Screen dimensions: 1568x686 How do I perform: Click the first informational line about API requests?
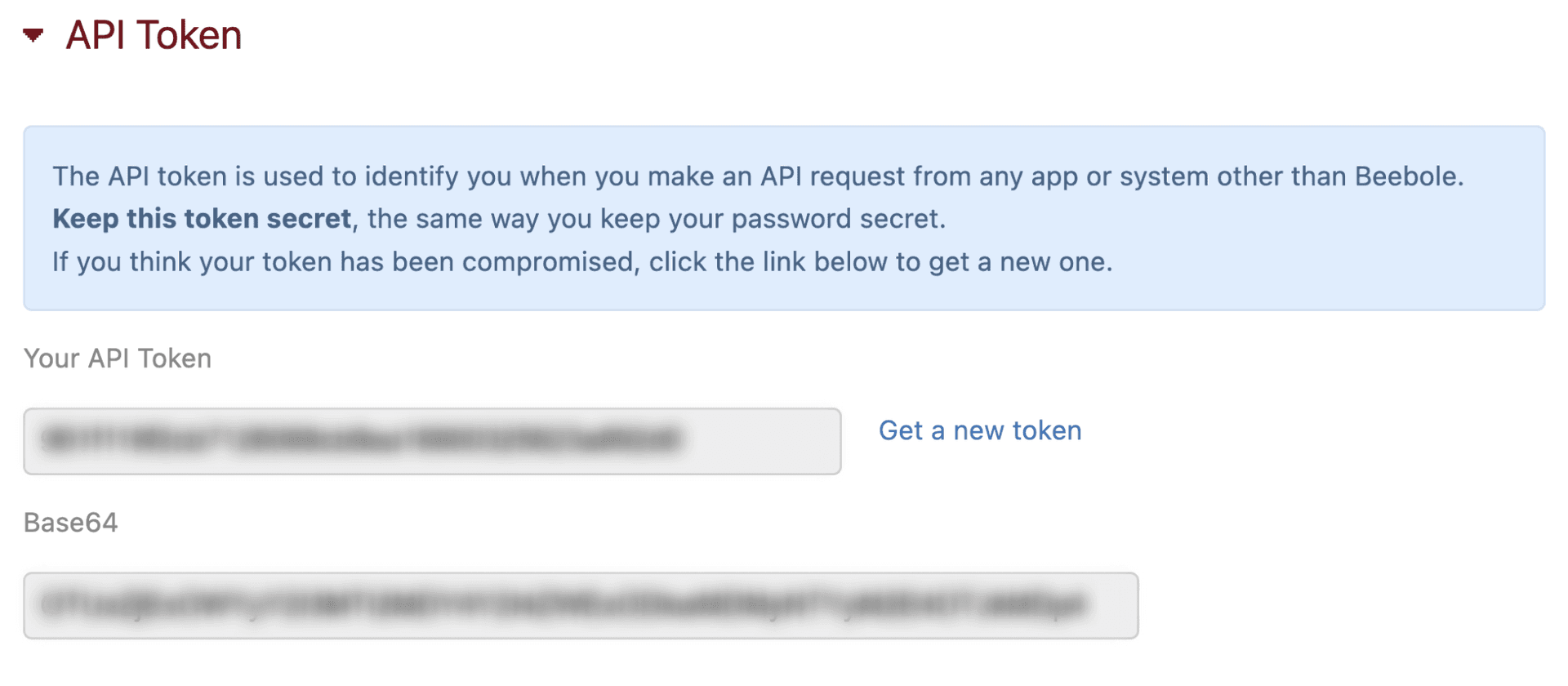pyautogui.click(x=758, y=176)
